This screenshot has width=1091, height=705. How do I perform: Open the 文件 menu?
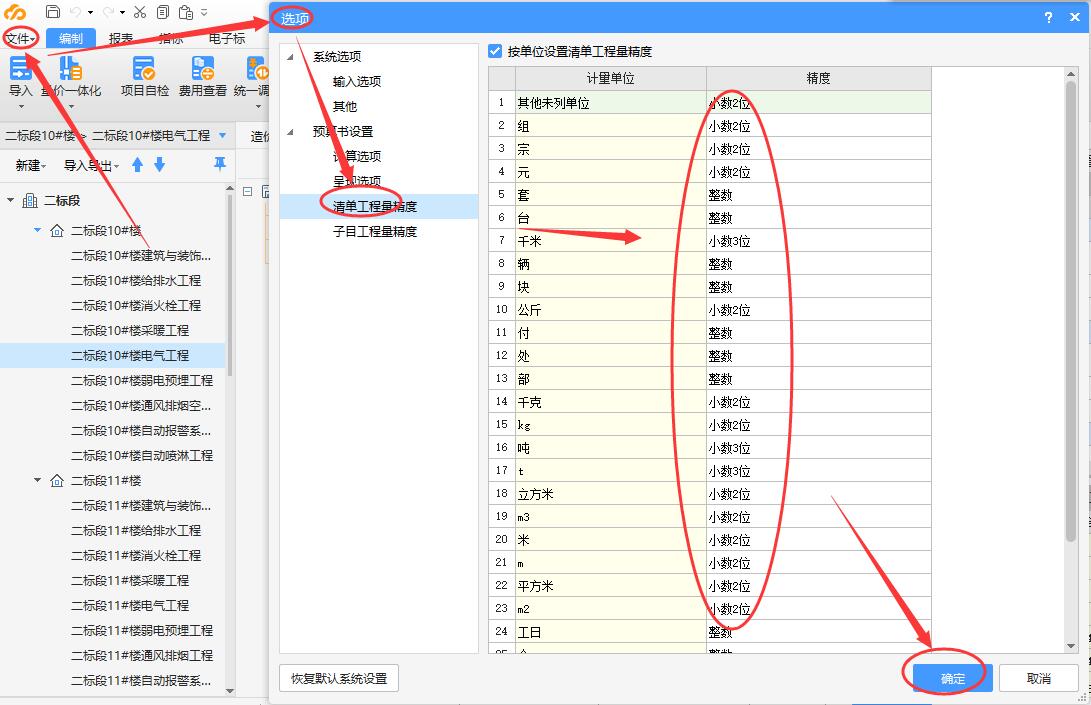click(x=21, y=38)
